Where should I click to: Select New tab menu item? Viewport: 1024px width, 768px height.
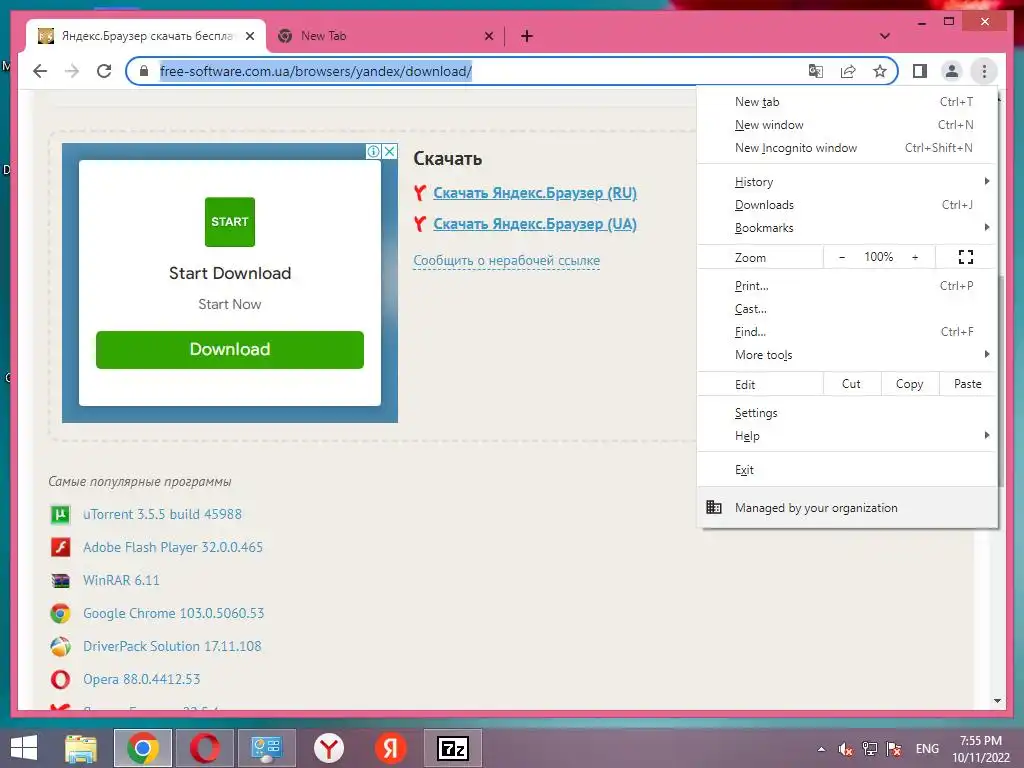[848, 102]
